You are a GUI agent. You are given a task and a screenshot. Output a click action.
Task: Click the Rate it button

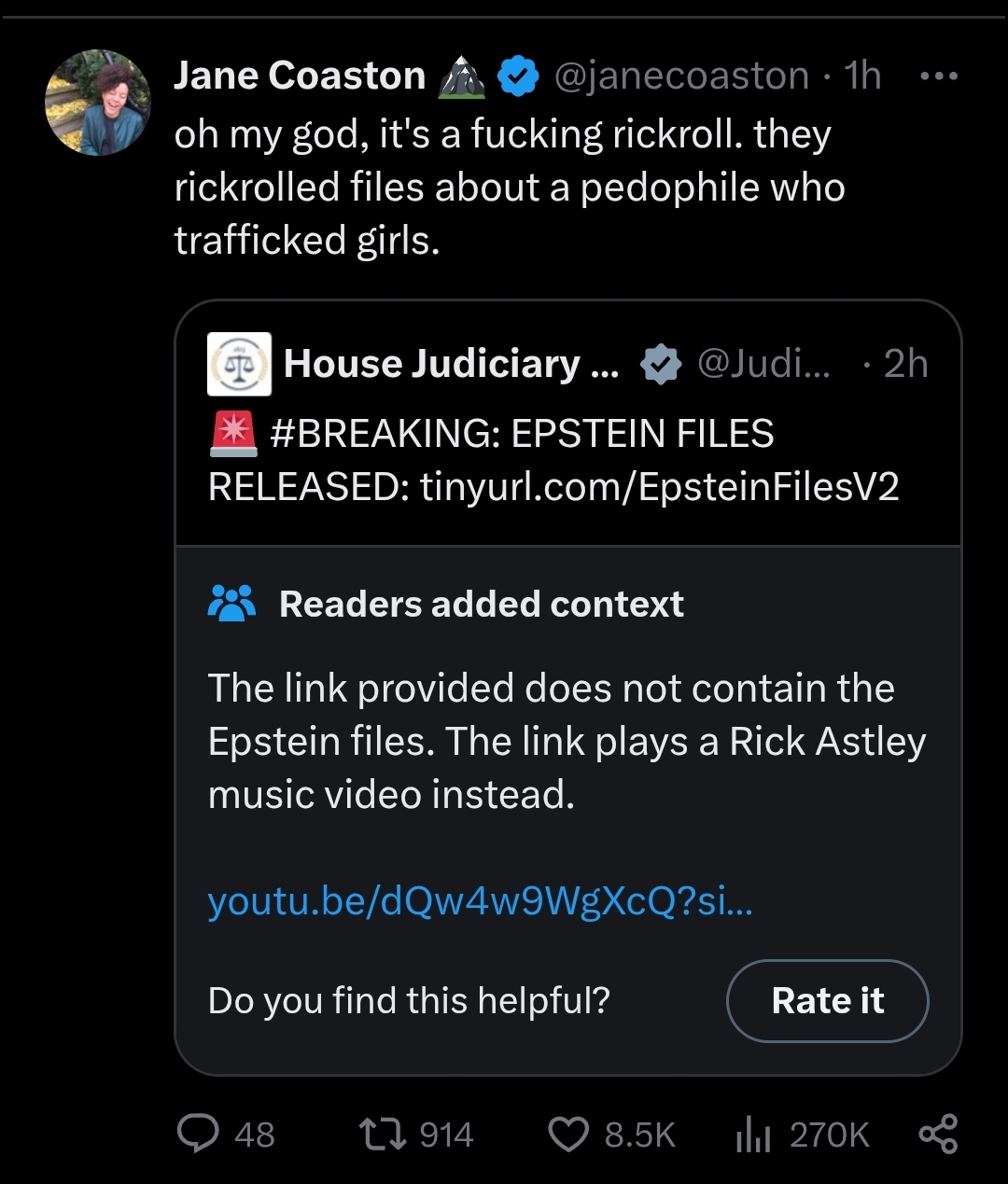click(827, 1000)
